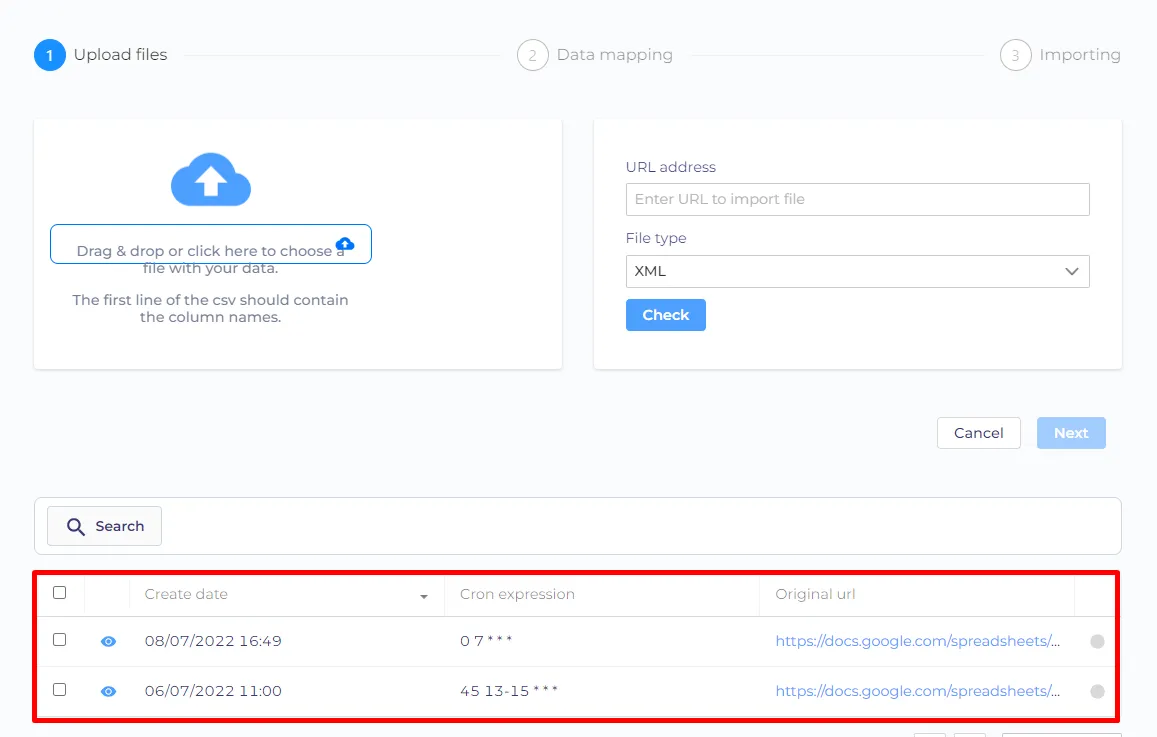Click date 06/07/2022 11:00

213,691
